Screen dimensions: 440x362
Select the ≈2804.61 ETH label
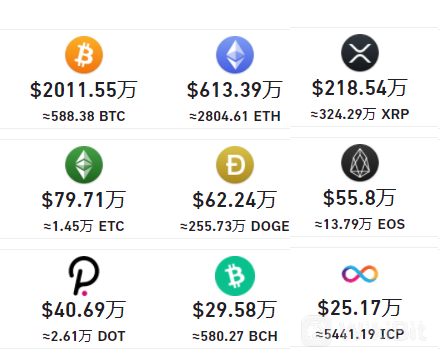pos(235,116)
